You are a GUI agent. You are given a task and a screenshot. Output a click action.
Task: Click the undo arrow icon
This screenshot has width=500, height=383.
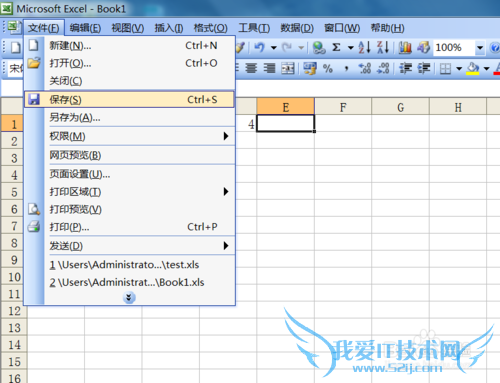(259, 47)
